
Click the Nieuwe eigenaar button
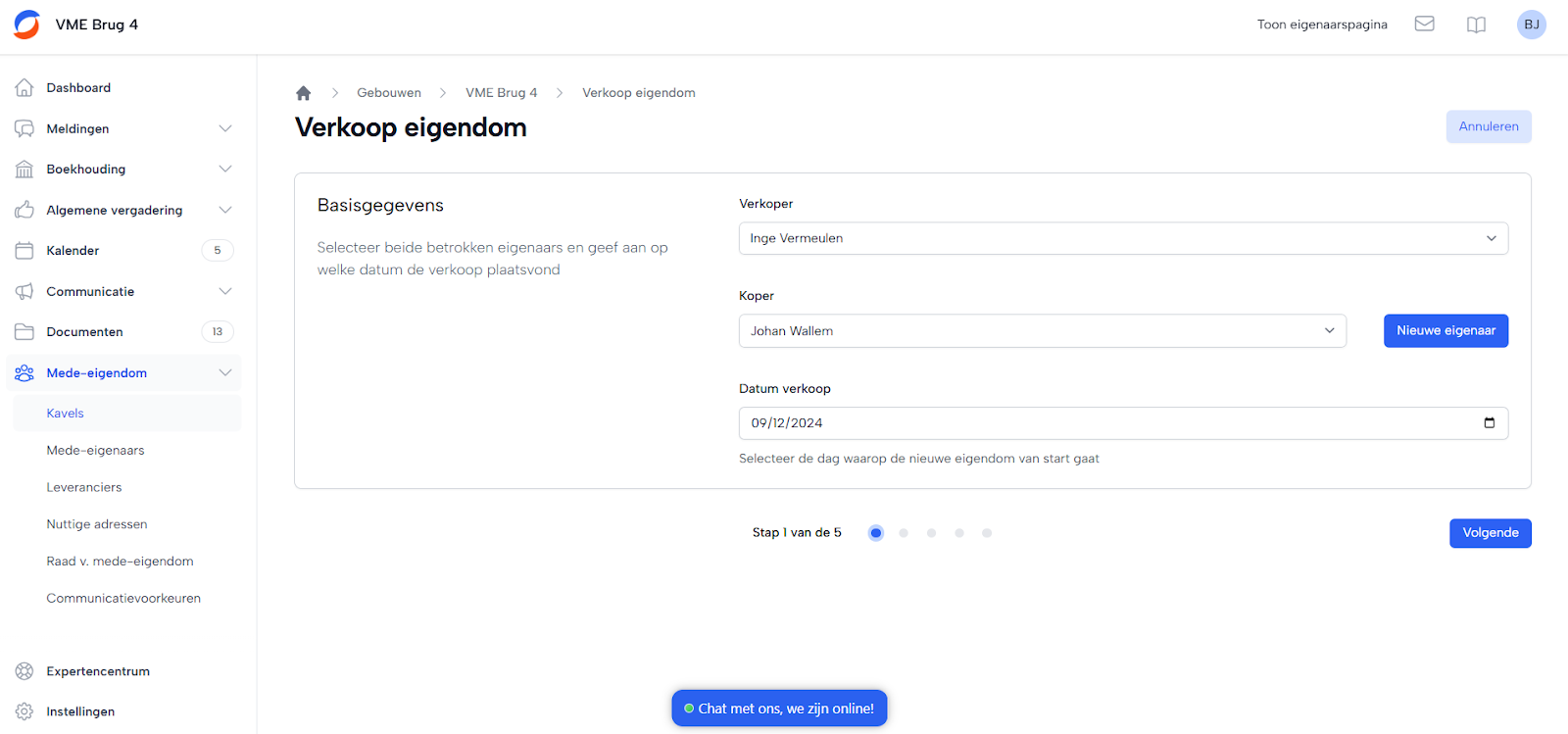click(1445, 331)
